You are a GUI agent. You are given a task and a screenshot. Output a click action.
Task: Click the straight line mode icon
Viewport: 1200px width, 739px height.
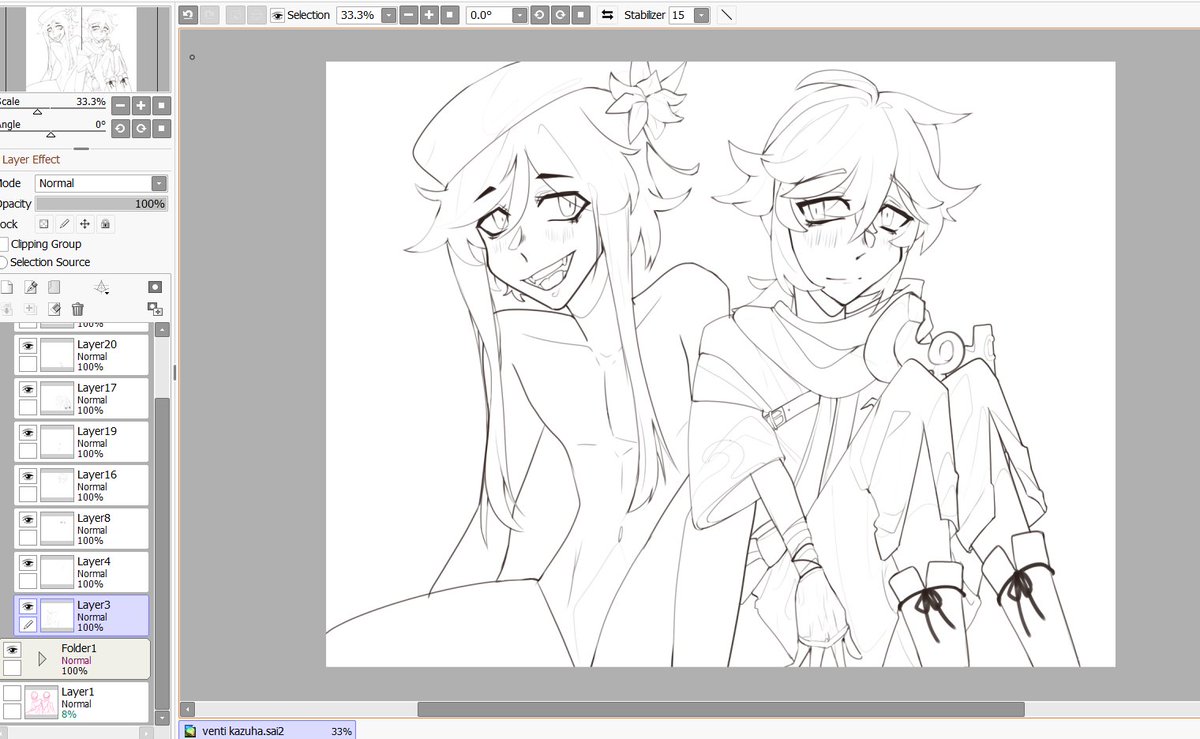(727, 15)
